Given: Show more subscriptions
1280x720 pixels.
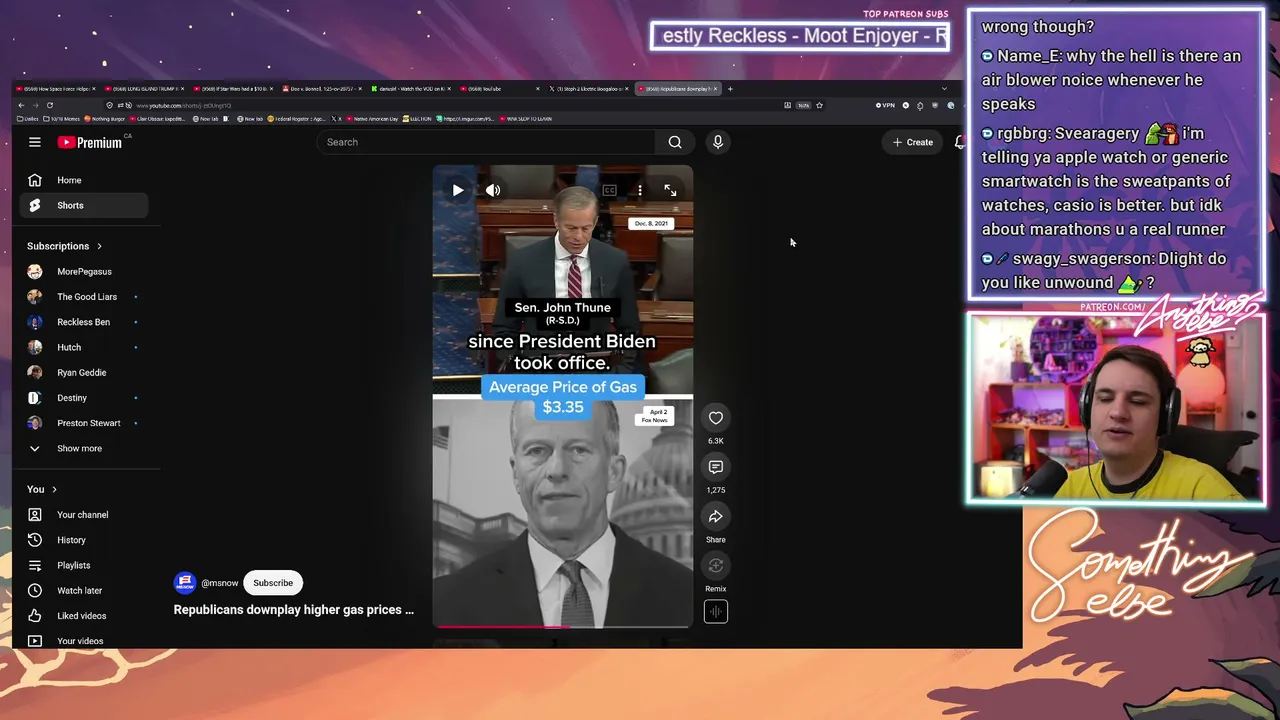Looking at the screenshot, I should 84,448.
